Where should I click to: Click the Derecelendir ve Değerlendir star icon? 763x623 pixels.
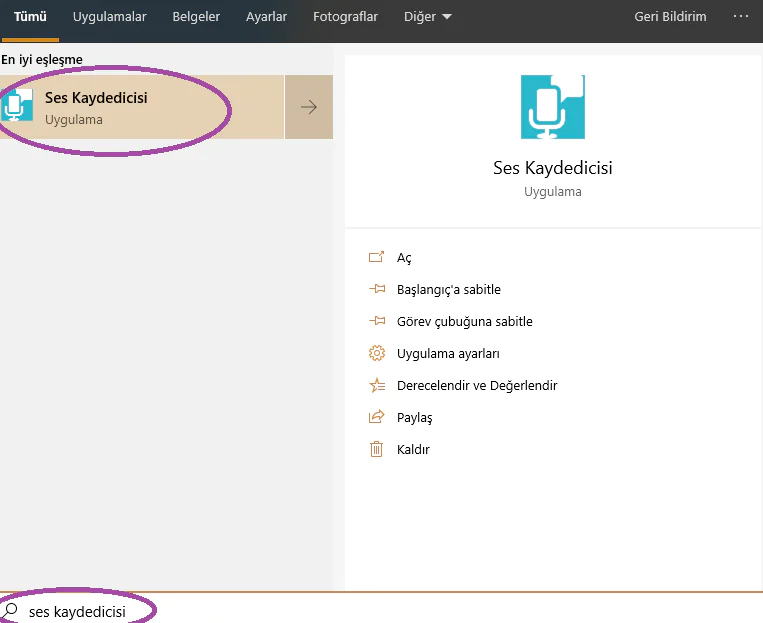coord(377,385)
